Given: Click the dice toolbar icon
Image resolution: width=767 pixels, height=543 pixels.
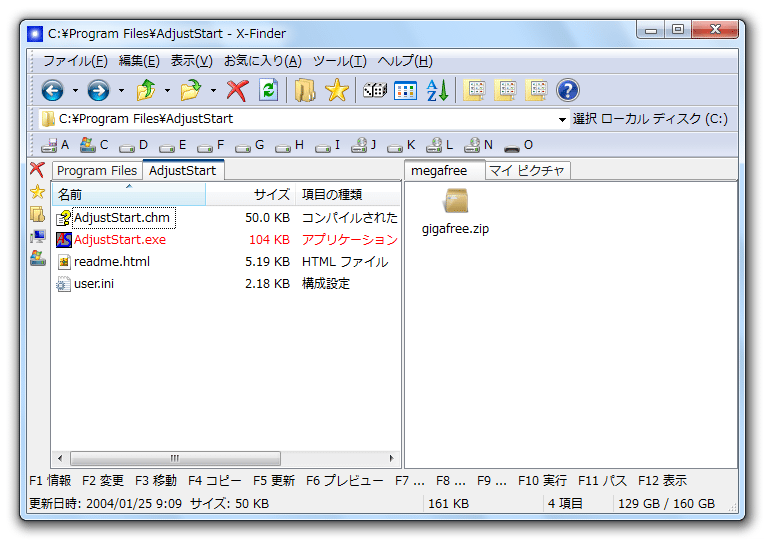Looking at the screenshot, I should (x=375, y=90).
